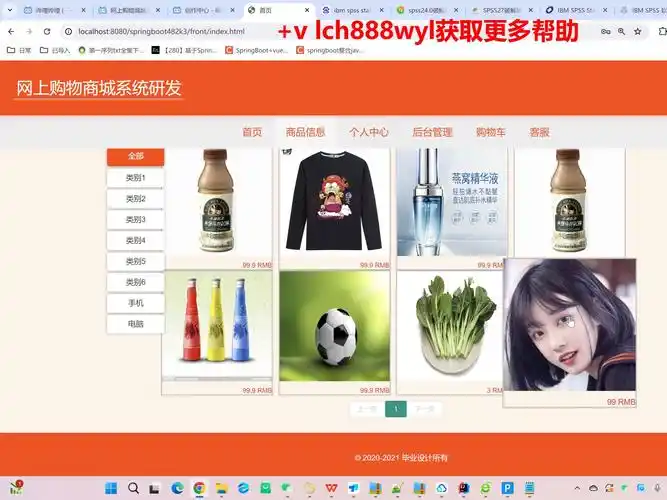Bookmark this page with the star icon
667x500 pixels.
tap(638, 31)
